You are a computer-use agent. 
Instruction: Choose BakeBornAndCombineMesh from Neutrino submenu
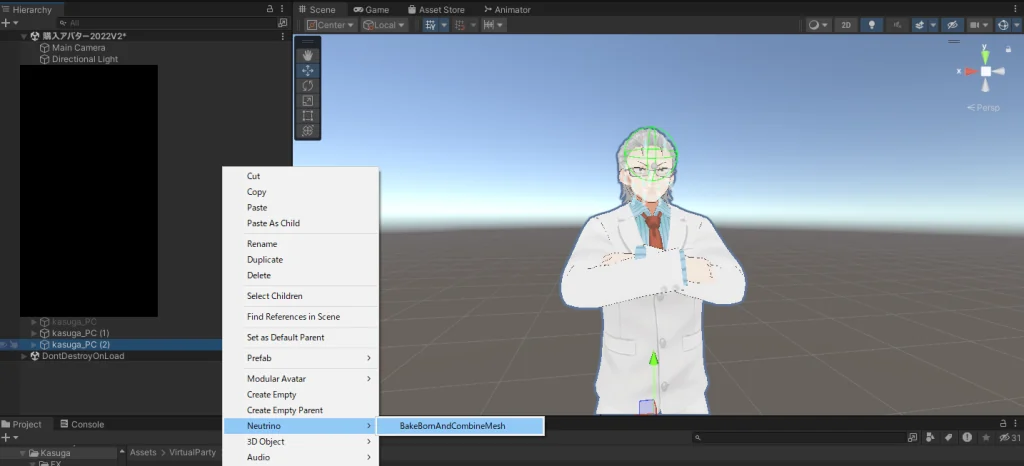click(x=460, y=426)
